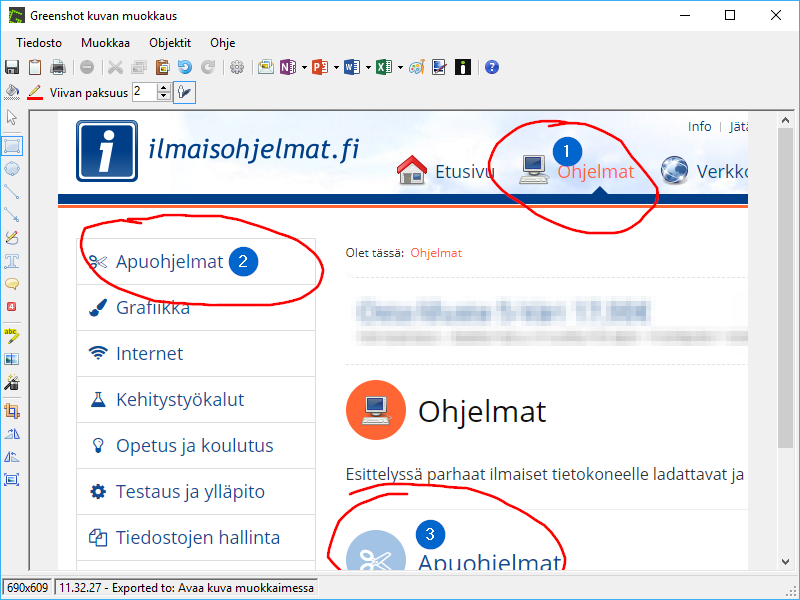Viewport: 800px width, 600px height.
Task: Select the straight line tool
Action: tap(12, 192)
